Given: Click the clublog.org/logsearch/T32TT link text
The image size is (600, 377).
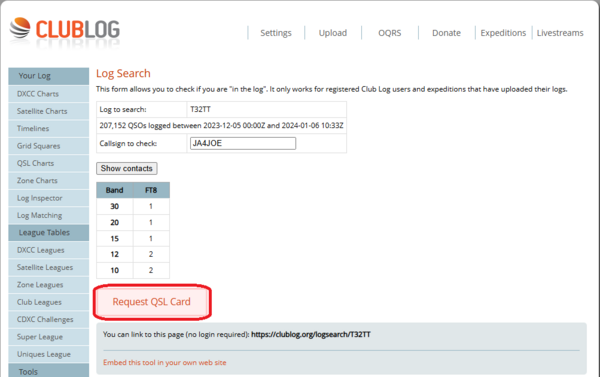Looking at the screenshot, I should tap(311, 334).
